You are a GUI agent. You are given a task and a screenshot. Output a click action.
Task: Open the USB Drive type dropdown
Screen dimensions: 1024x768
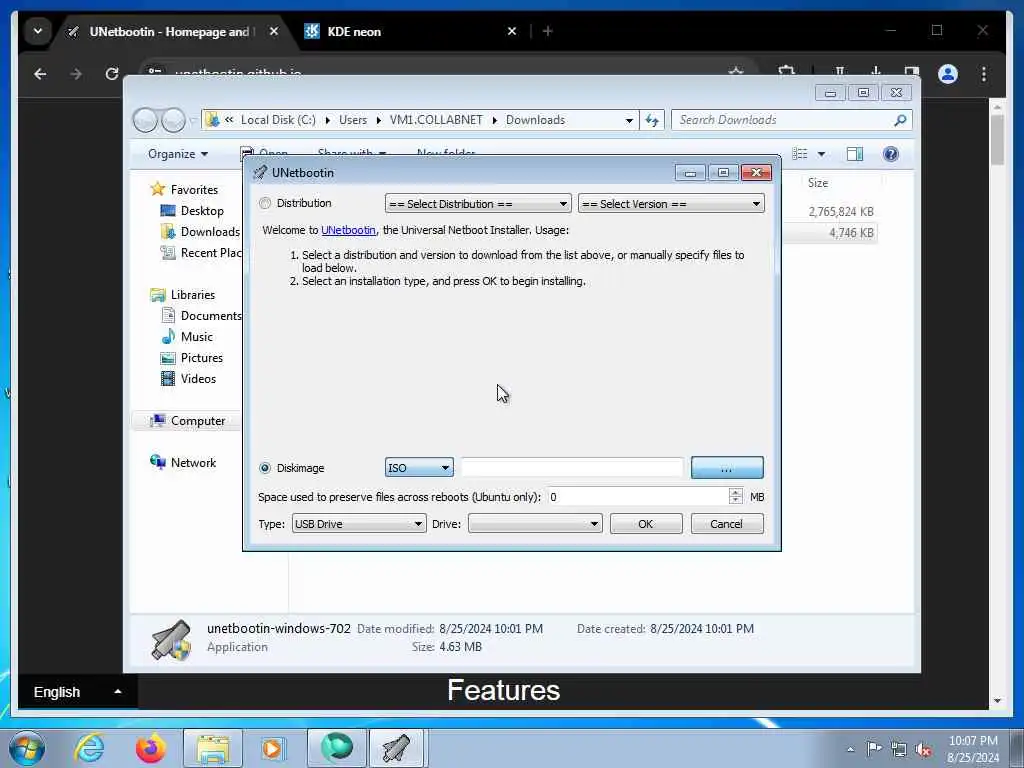click(x=359, y=524)
